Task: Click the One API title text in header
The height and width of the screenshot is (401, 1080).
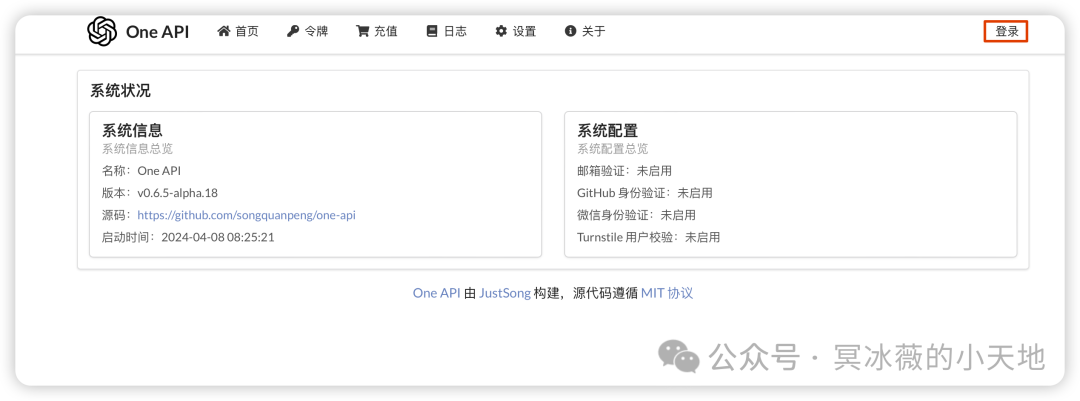Action: [x=157, y=32]
